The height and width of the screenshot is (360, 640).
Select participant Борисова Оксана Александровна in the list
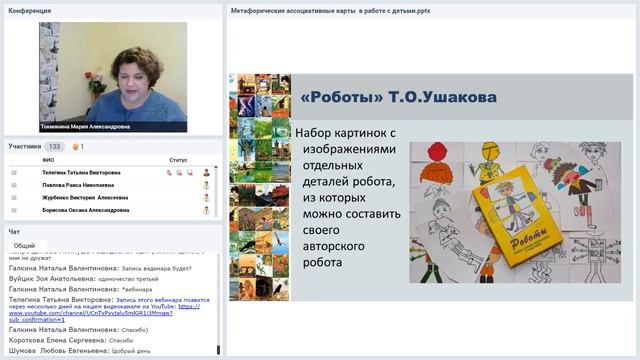pos(86,211)
